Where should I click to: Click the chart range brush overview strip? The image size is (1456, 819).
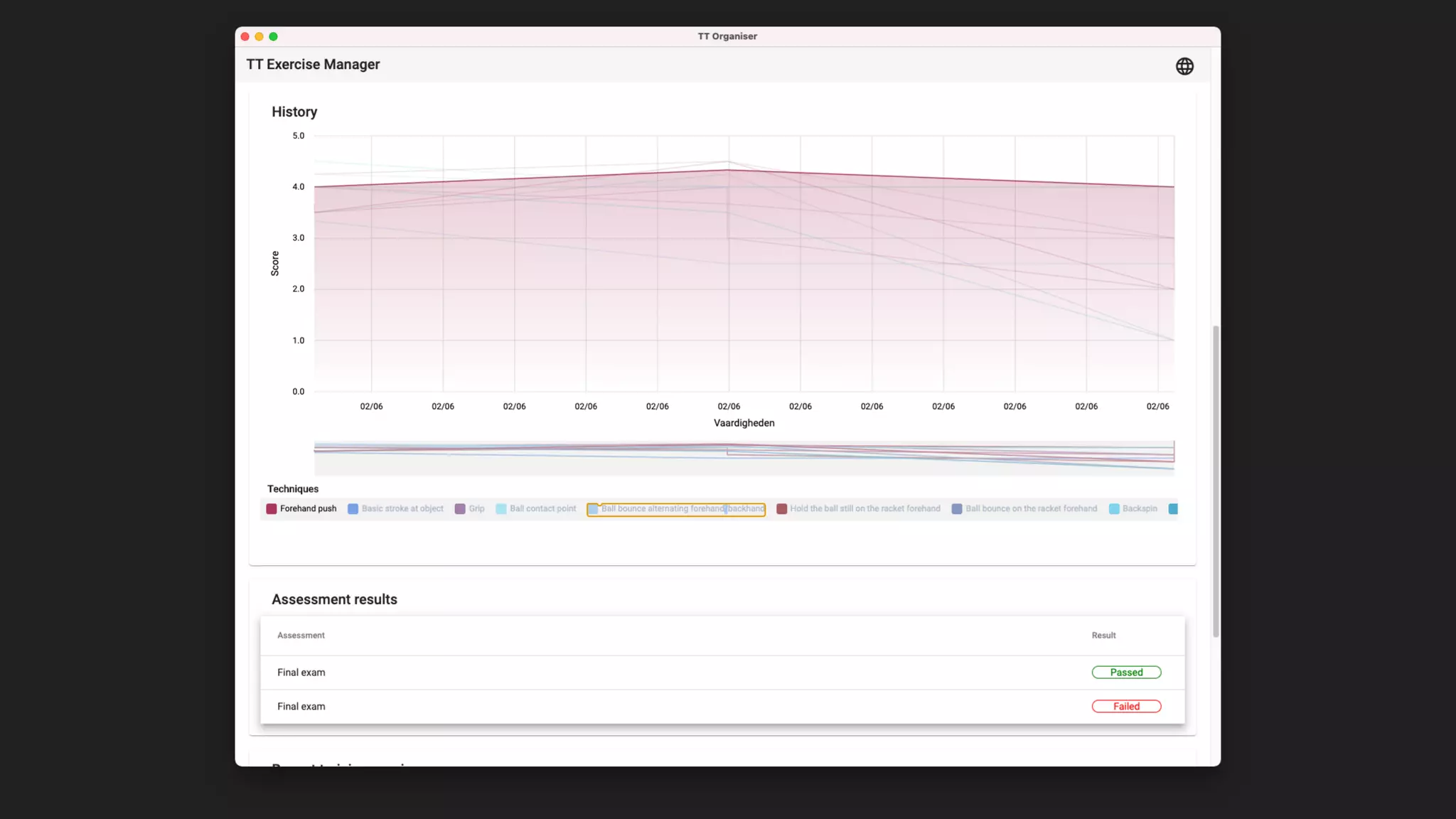point(744,458)
